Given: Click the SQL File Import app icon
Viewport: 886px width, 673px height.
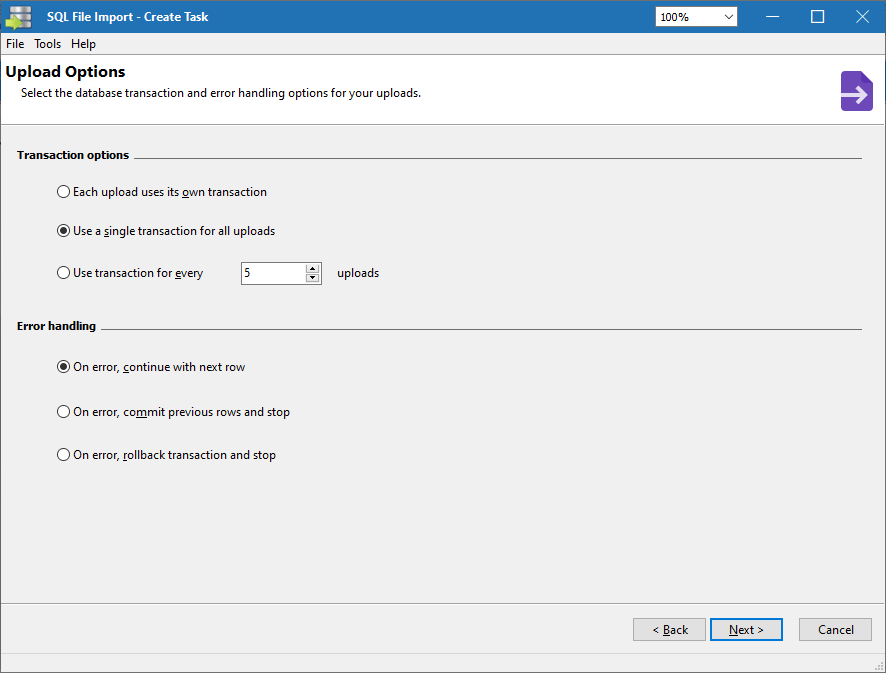Looking at the screenshot, I should tap(18, 17).
